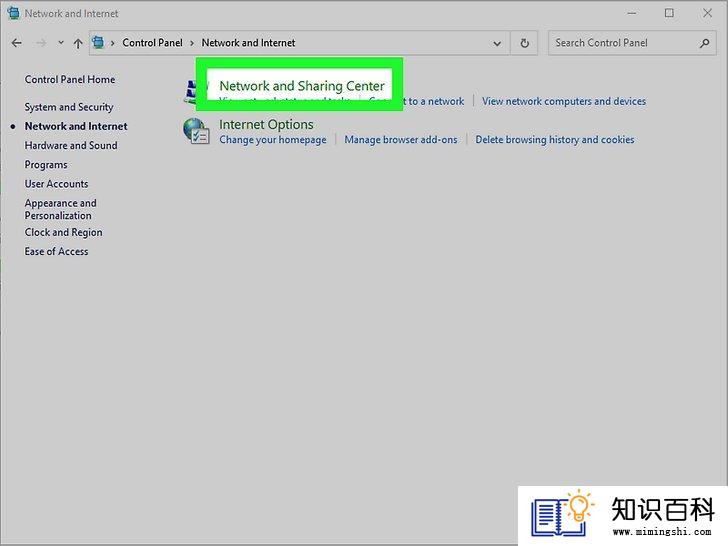Open Internet Options heading
The width and height of the screenshot is (728, 546).
coord(266,124)
